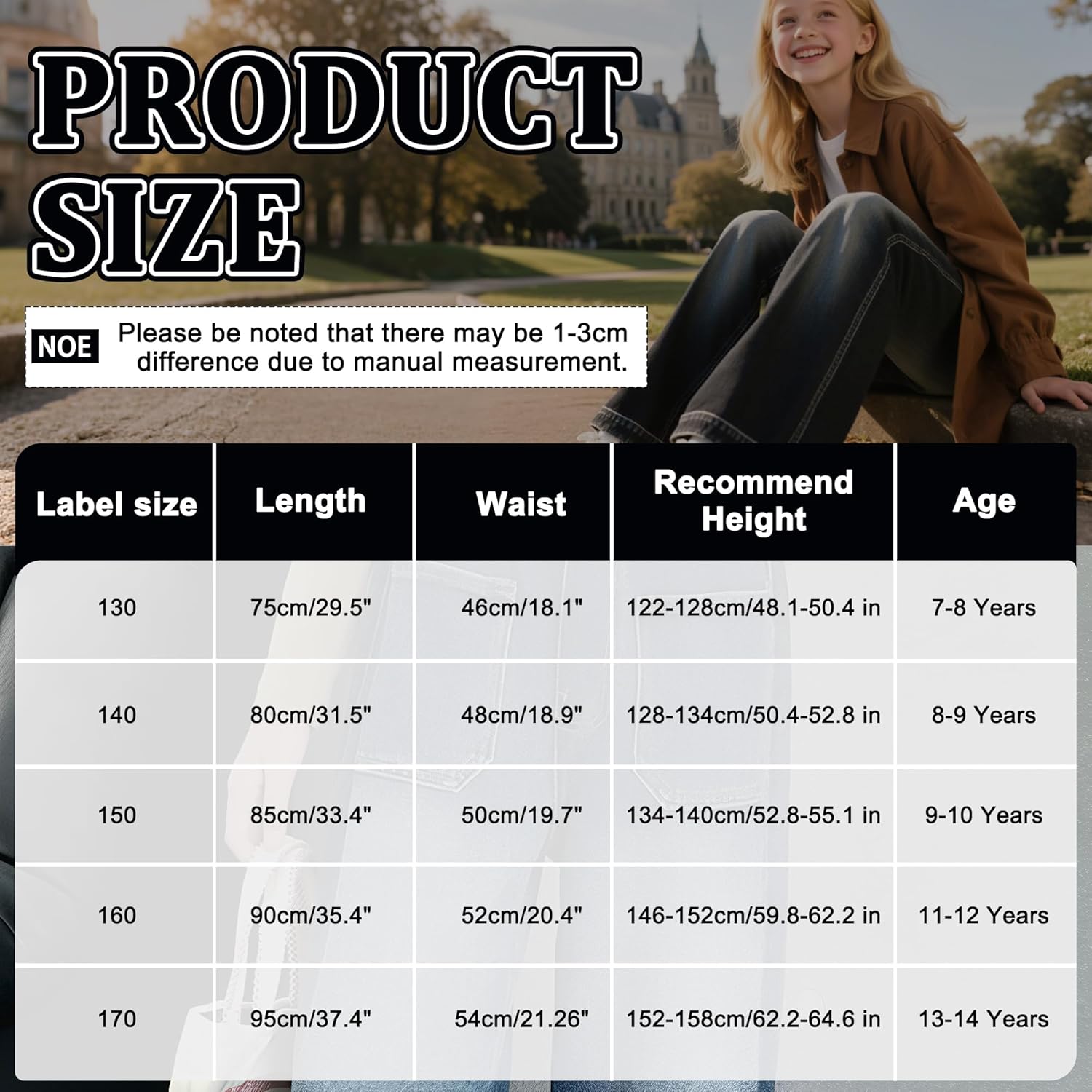
Task: Click the 13-14 Years age cell
Action: [984, 1018]
